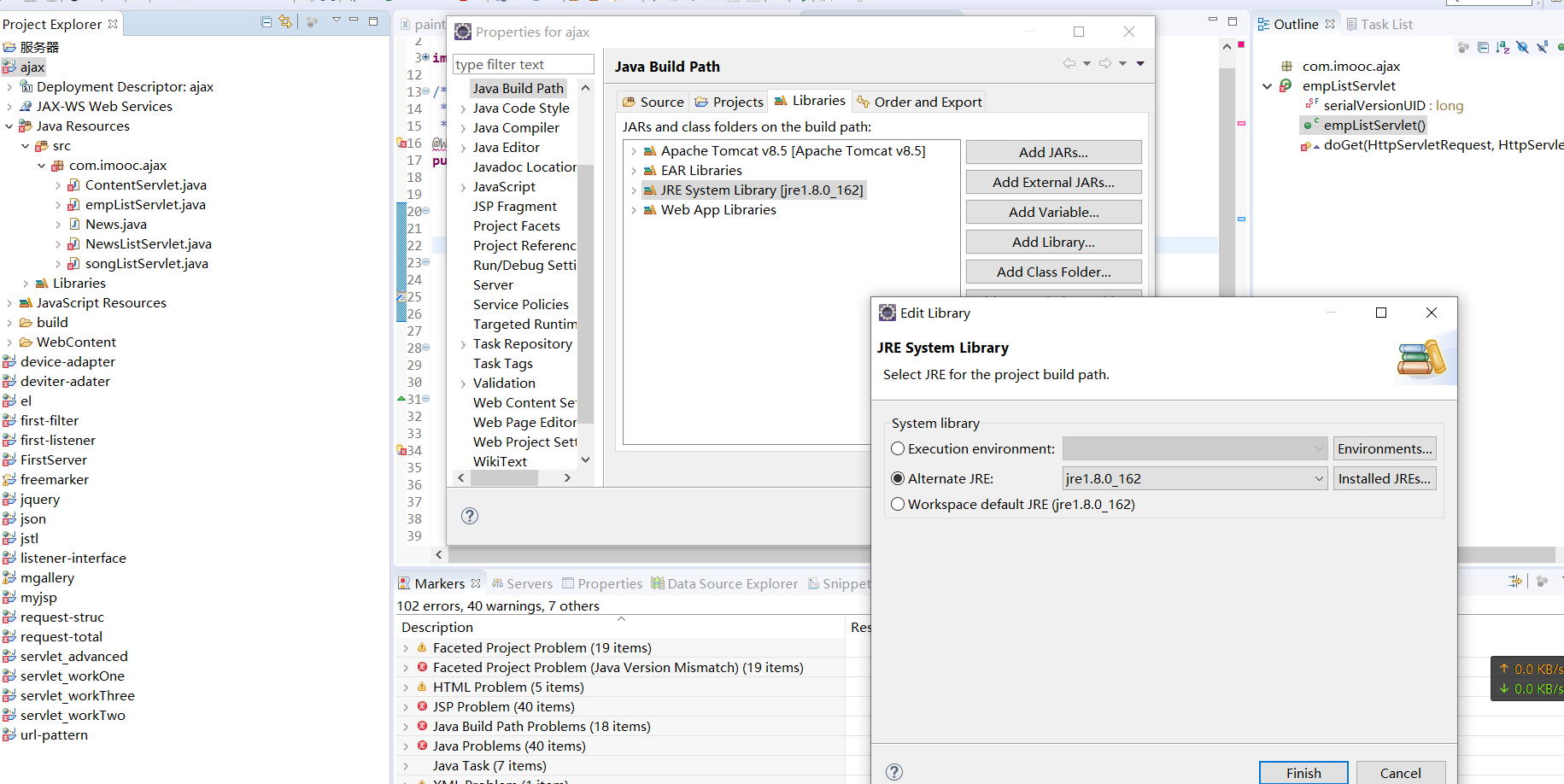
Task: Close the Markers view tab
Action: pos(476,583)
